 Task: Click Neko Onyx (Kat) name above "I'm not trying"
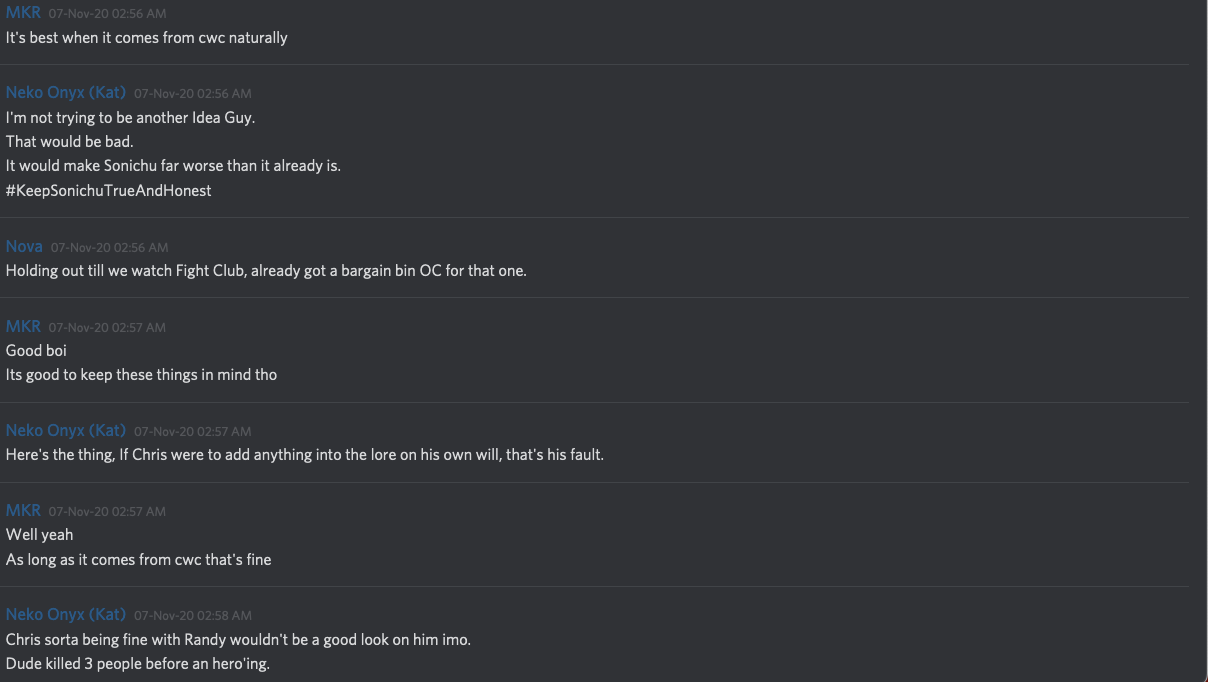(x=66, y=92)
